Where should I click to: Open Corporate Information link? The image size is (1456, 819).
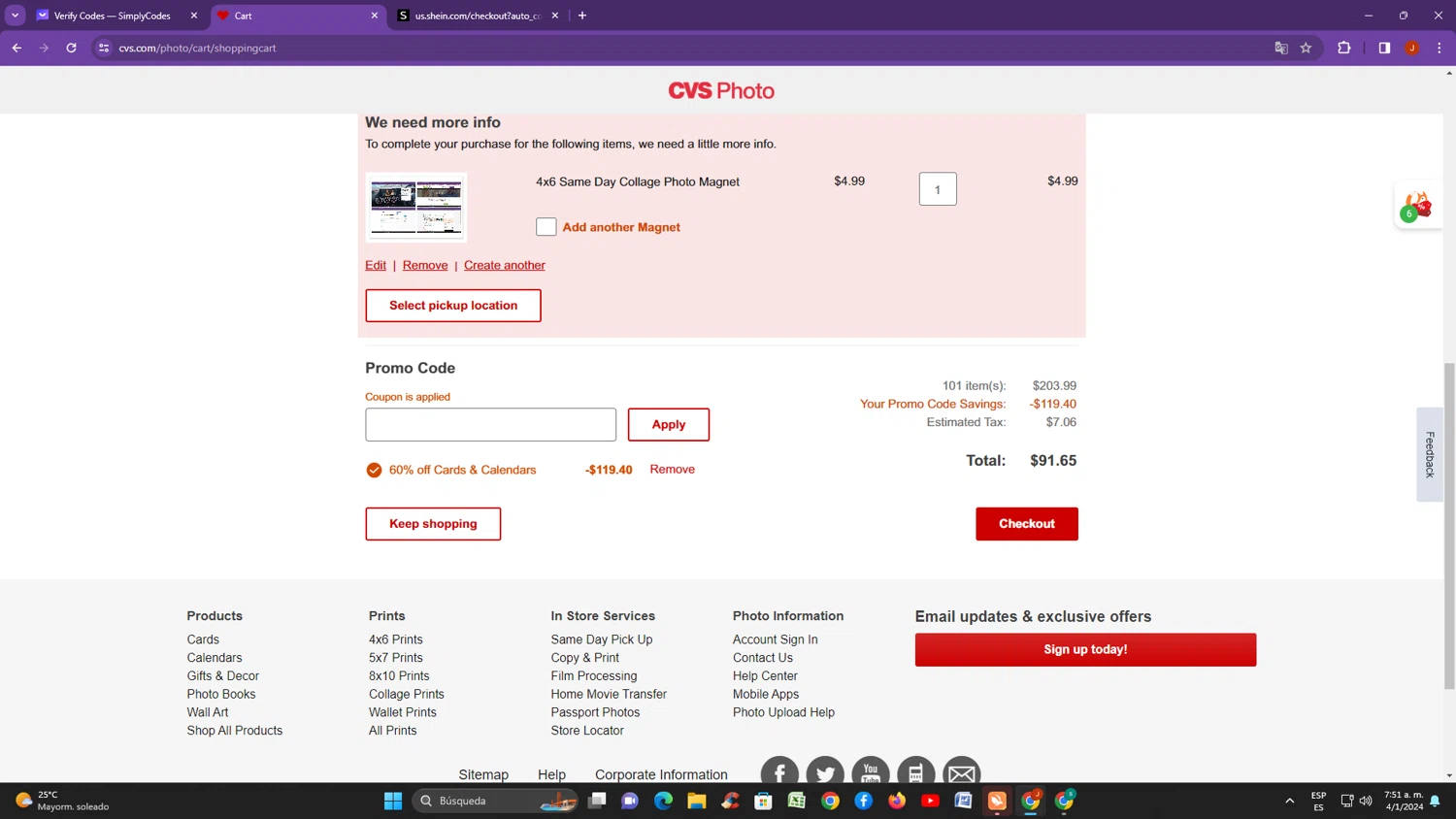pos(661,774)
